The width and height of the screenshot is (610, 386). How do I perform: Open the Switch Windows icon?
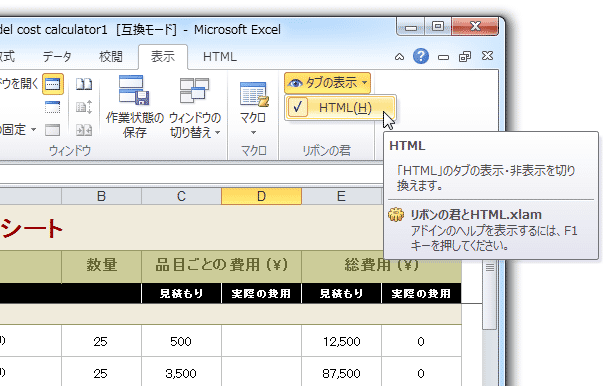point(194,90)
